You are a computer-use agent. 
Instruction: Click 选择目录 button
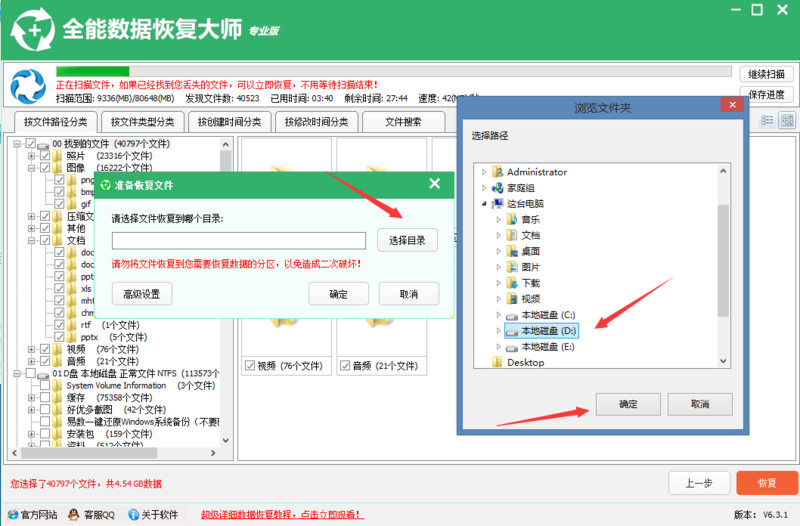407,240
